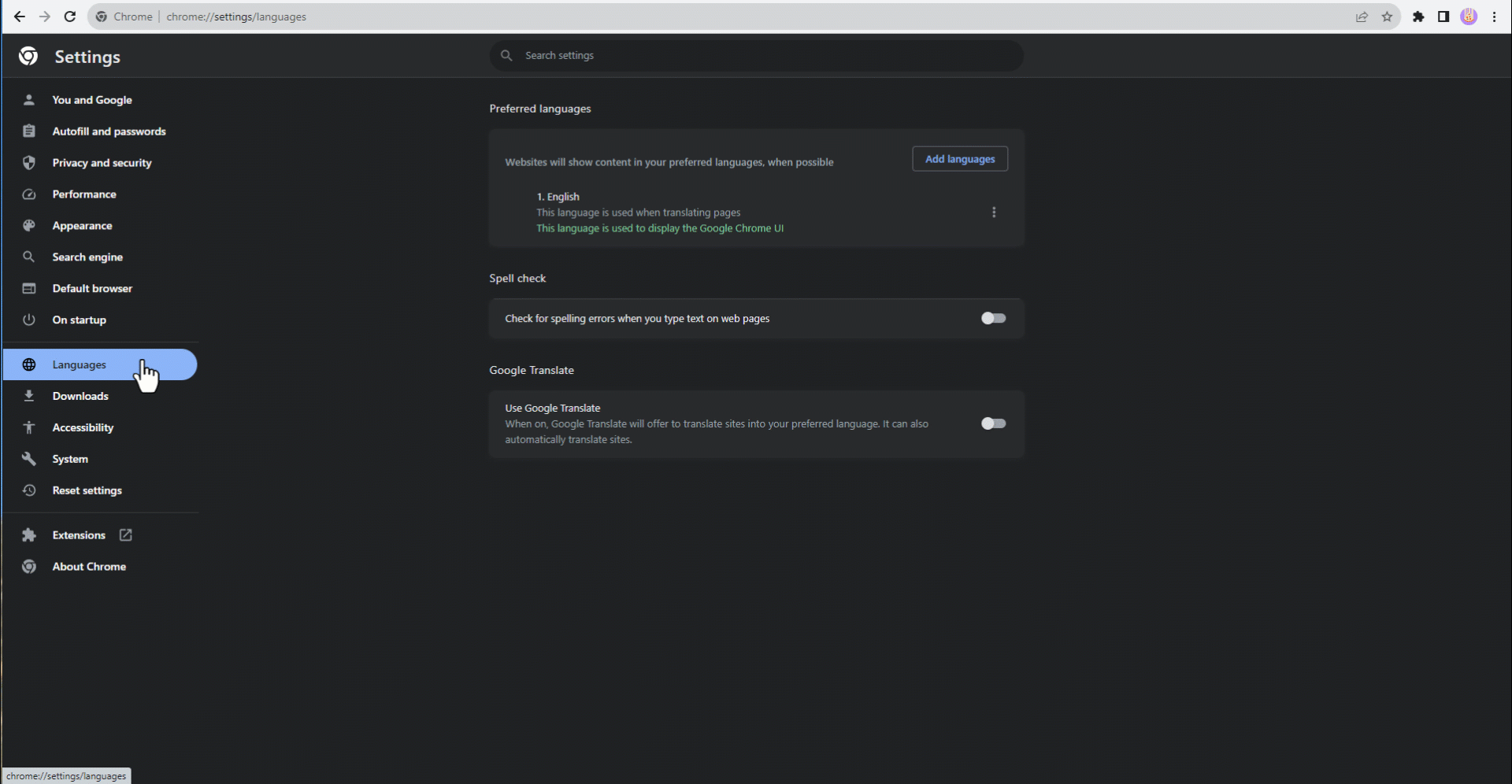
Task: Share this page from the address bar
Action: (x=1362, y=17)
